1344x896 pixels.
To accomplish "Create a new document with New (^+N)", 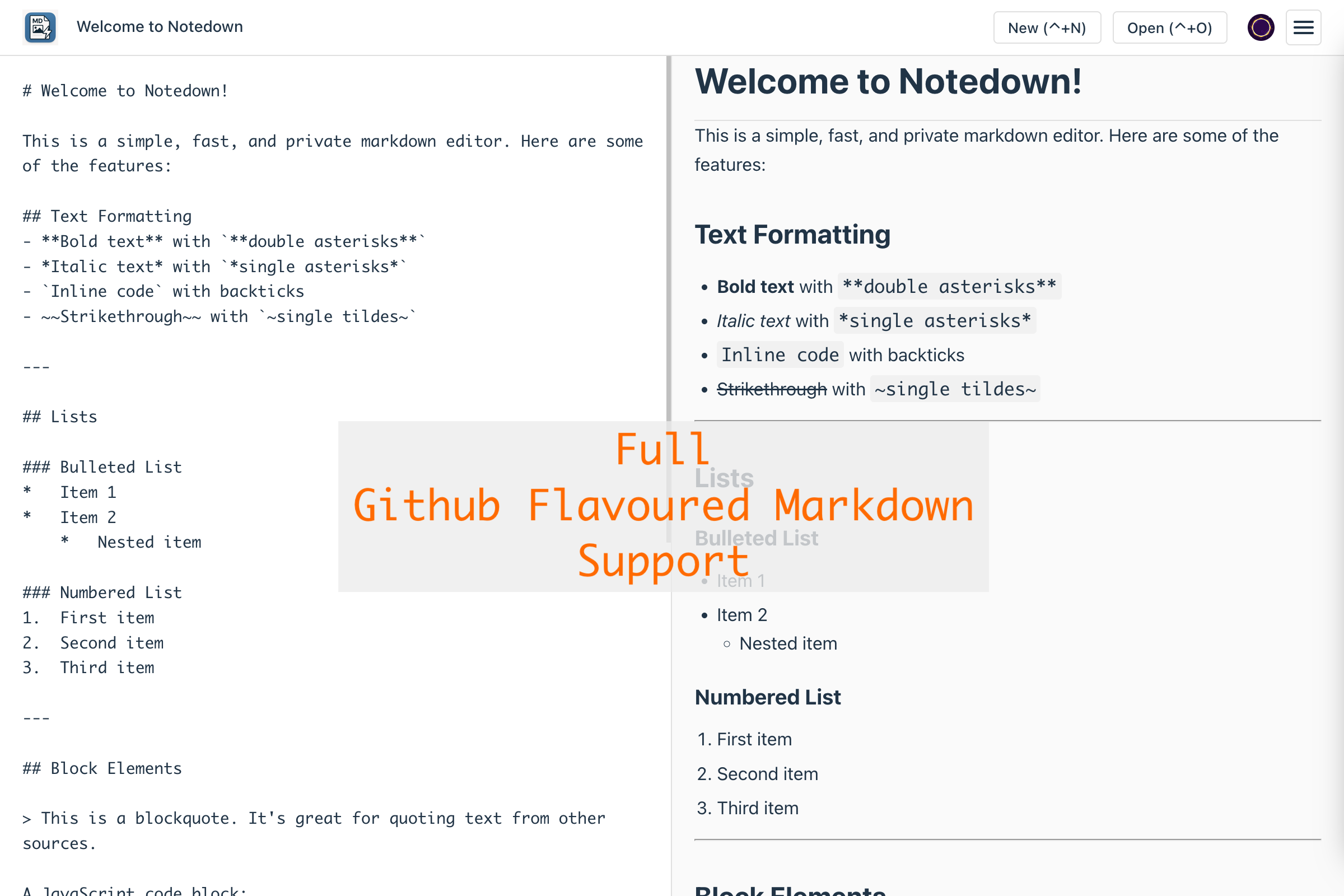I will pos(1047,27).
